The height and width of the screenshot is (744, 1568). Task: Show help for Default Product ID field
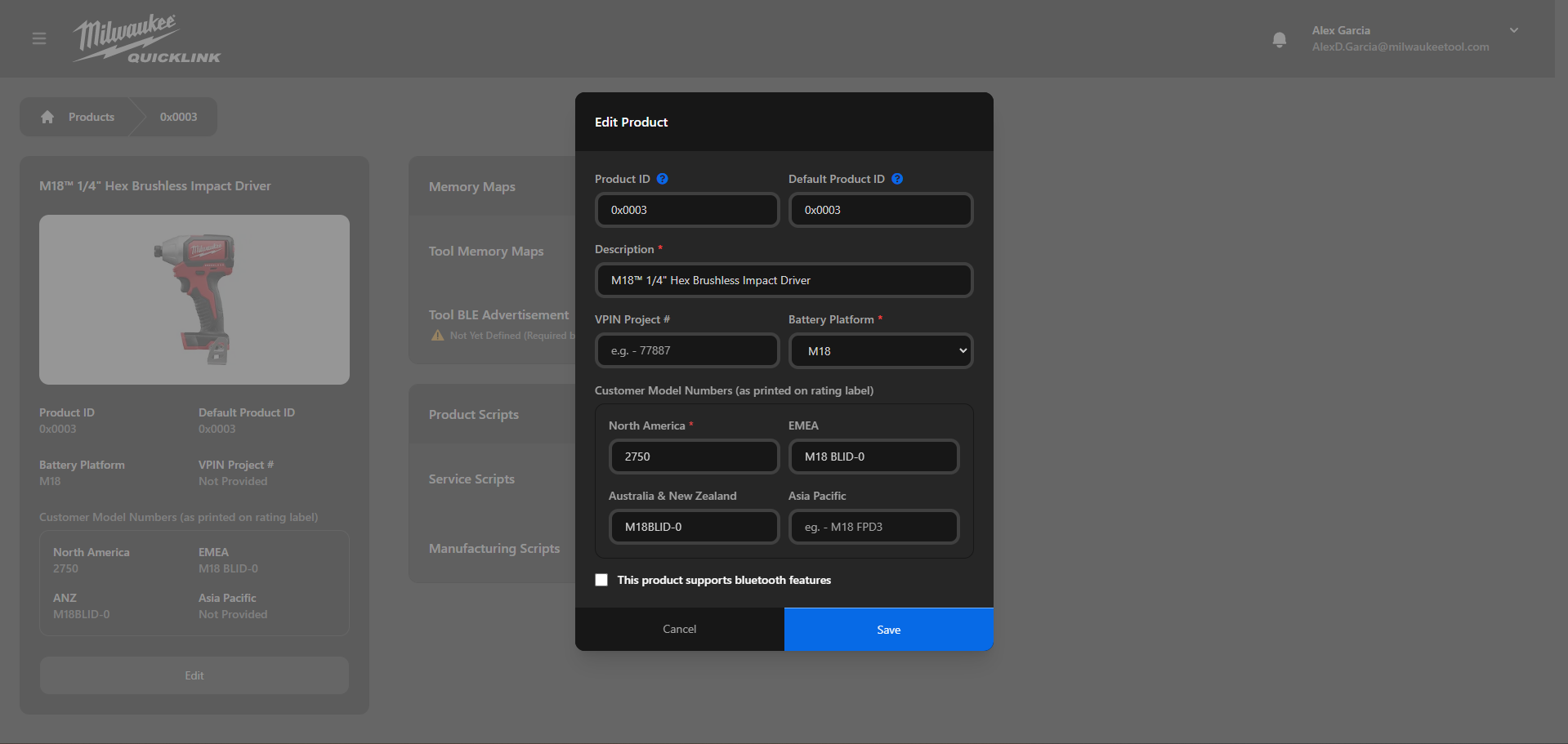point(897,179)
